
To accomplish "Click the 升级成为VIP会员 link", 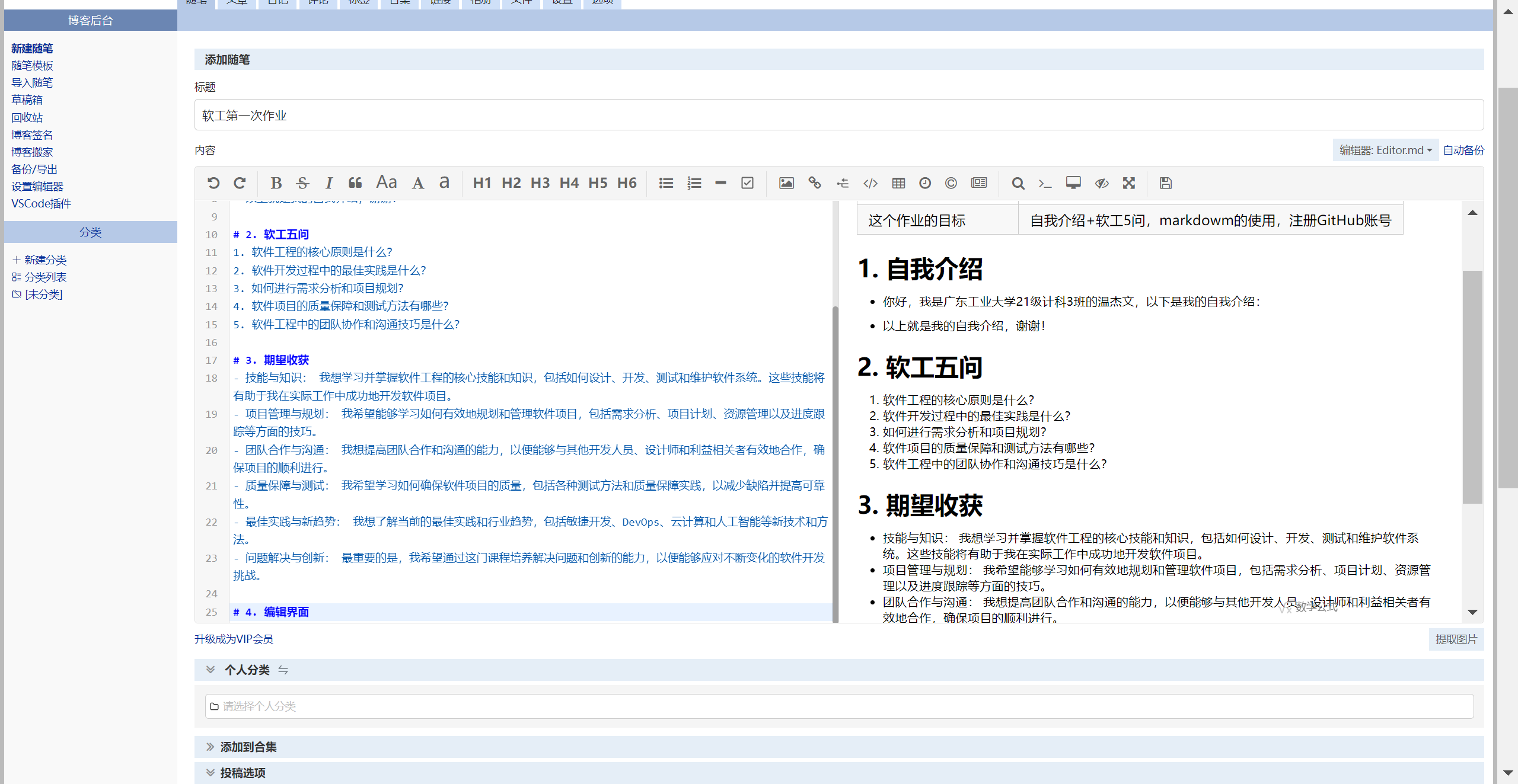I will point(234,639).
